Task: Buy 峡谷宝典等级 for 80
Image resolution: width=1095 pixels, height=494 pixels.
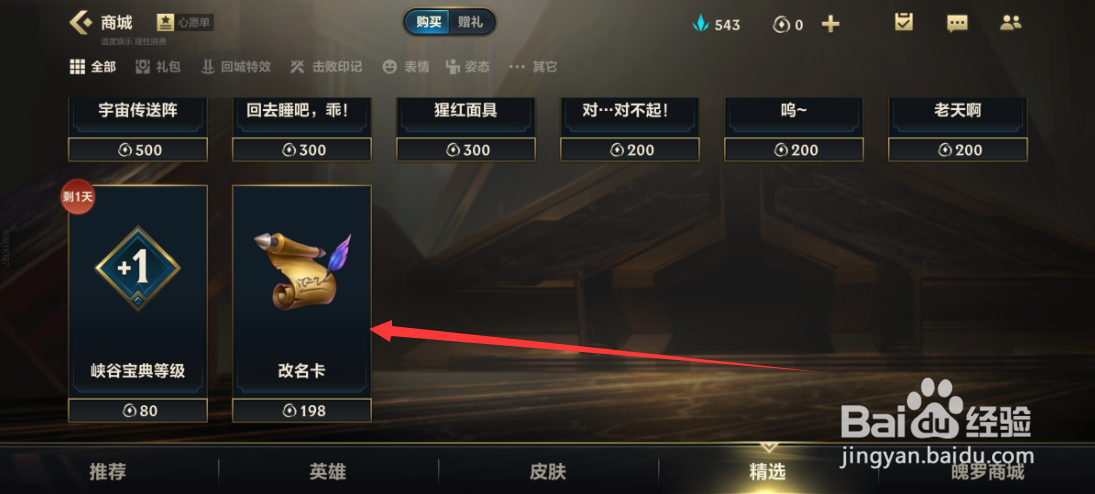Action: point(138,411)
